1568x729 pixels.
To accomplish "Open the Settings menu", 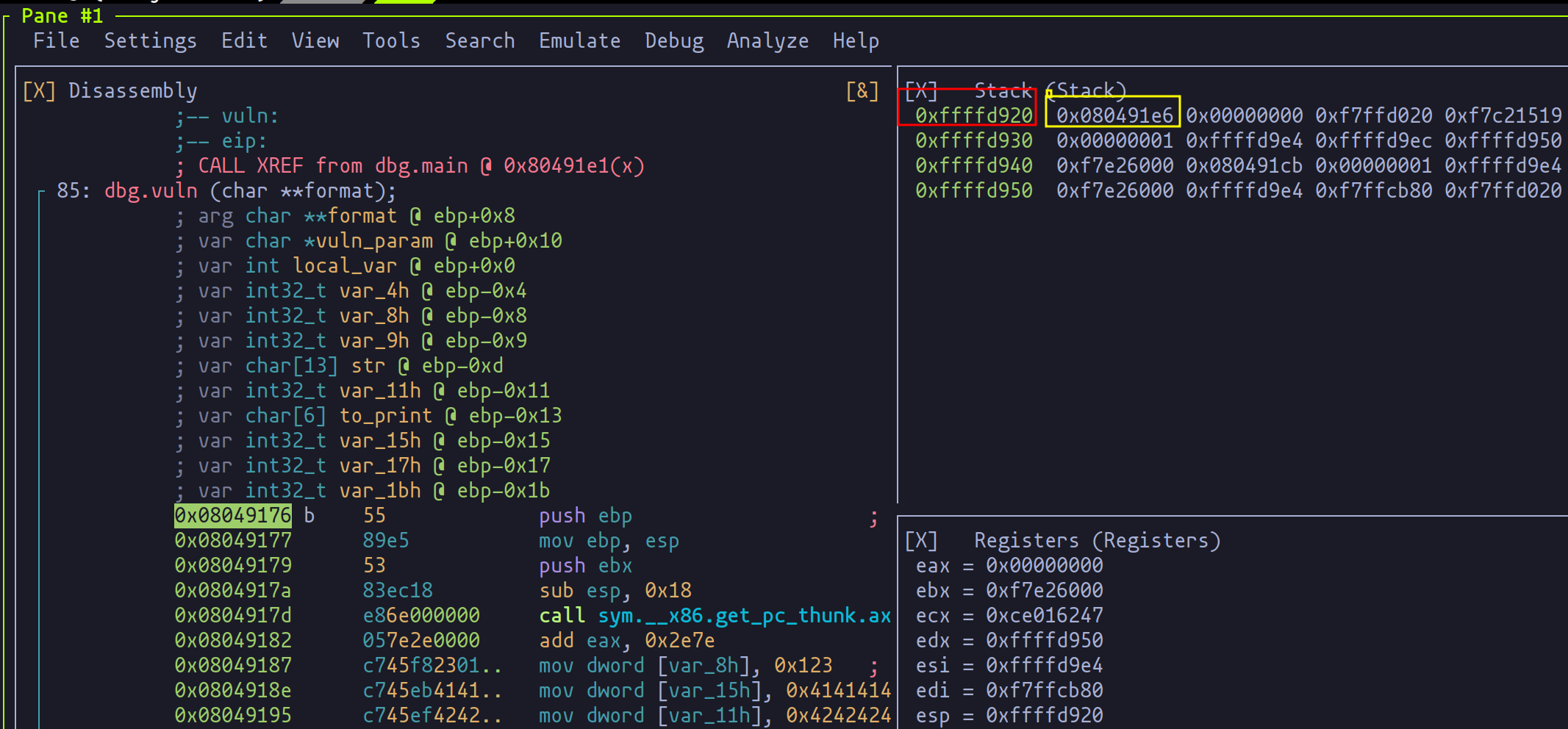I will coord(150,41).
